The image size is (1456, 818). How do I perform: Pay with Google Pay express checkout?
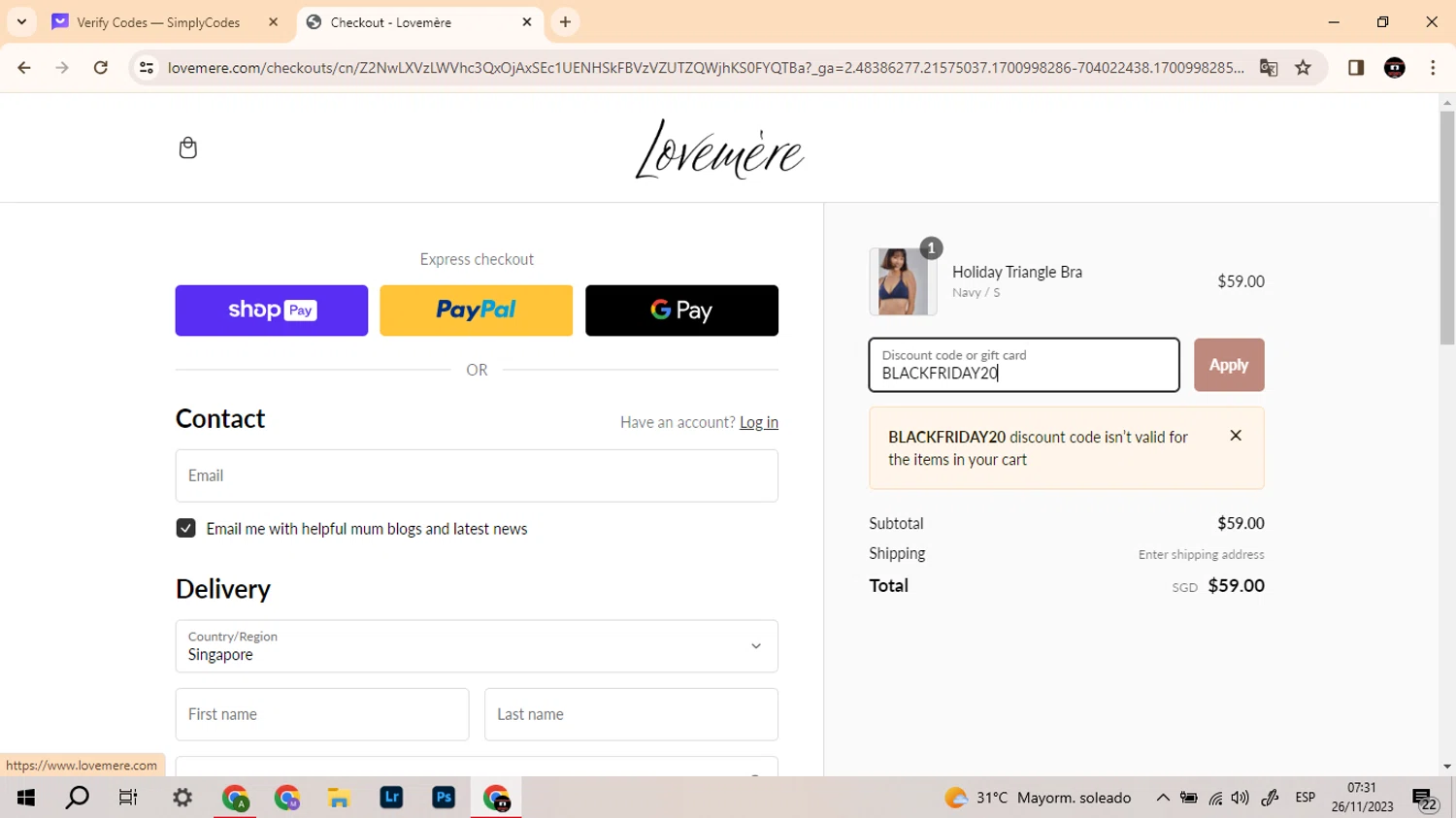coord(681,311)
